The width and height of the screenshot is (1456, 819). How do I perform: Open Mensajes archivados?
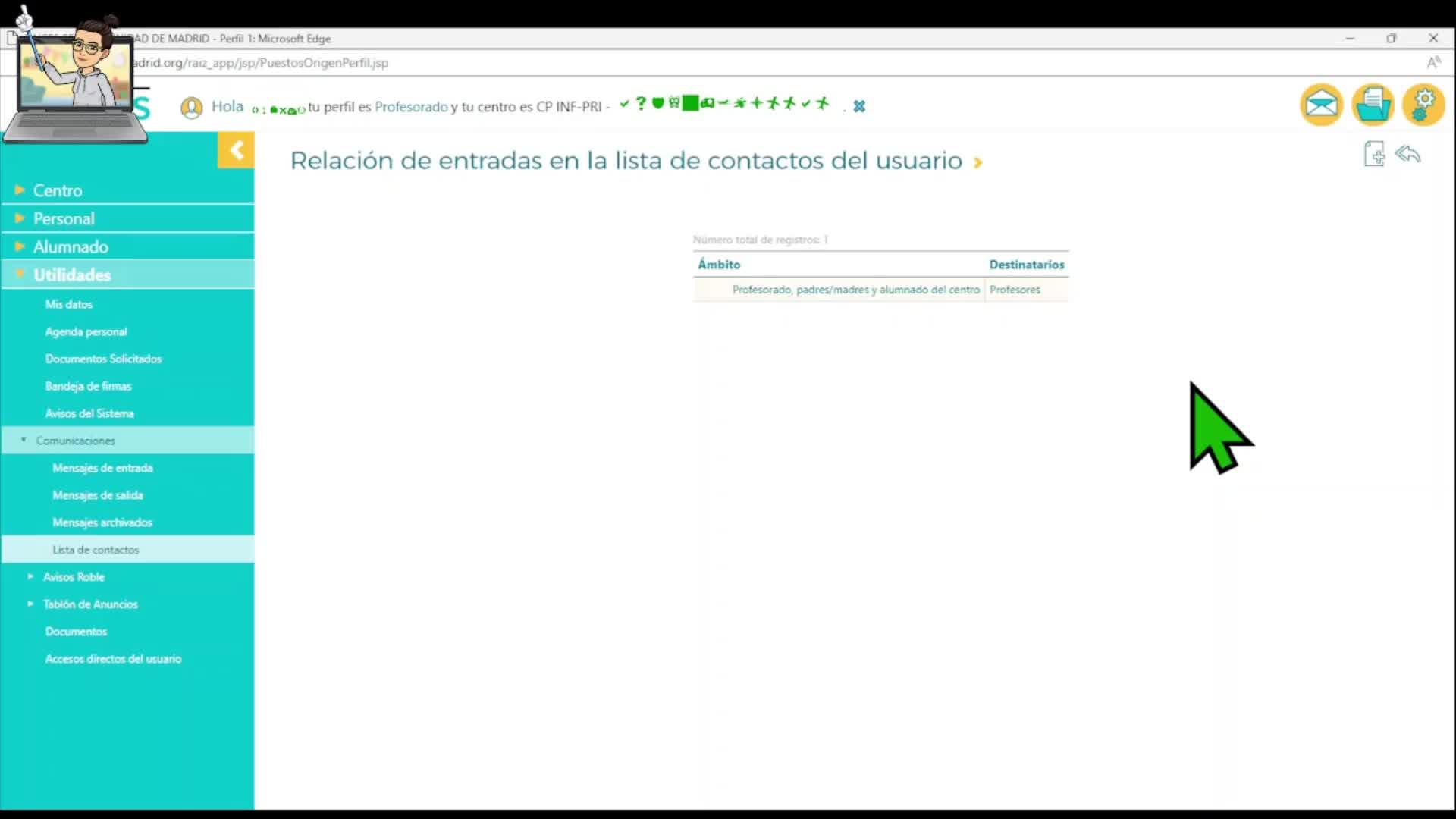(x=102, y=522)
